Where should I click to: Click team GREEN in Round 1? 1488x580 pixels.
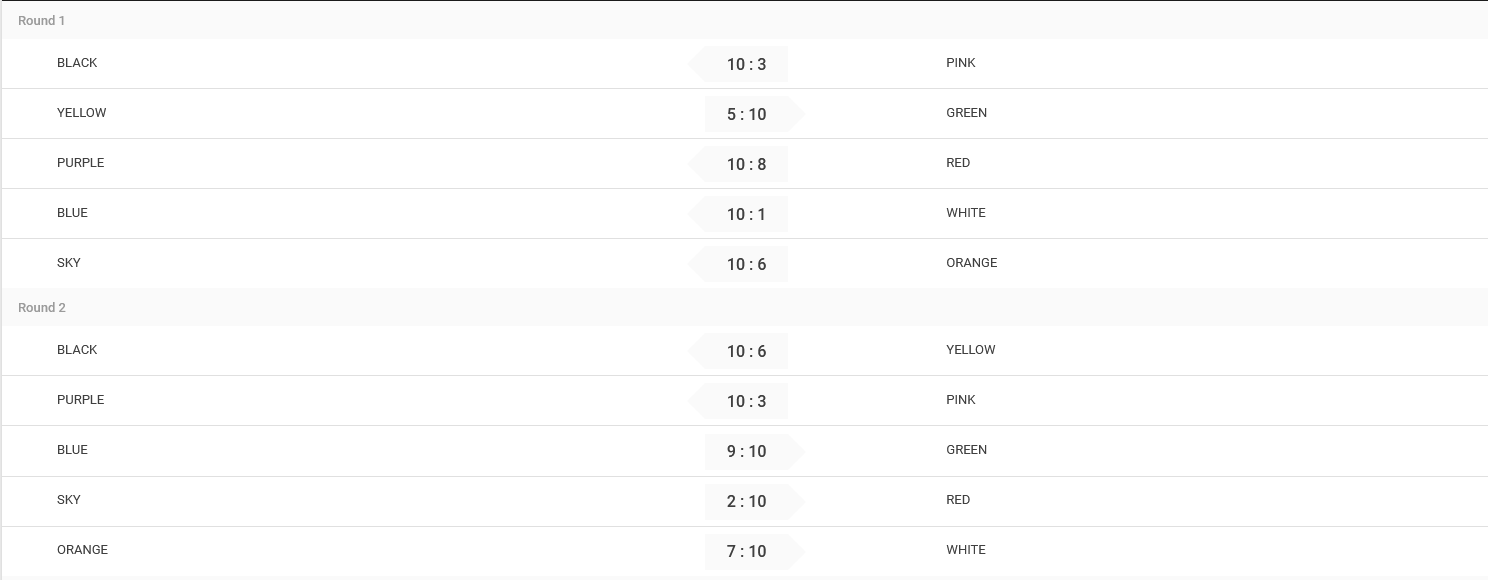[x=966, y=113]
